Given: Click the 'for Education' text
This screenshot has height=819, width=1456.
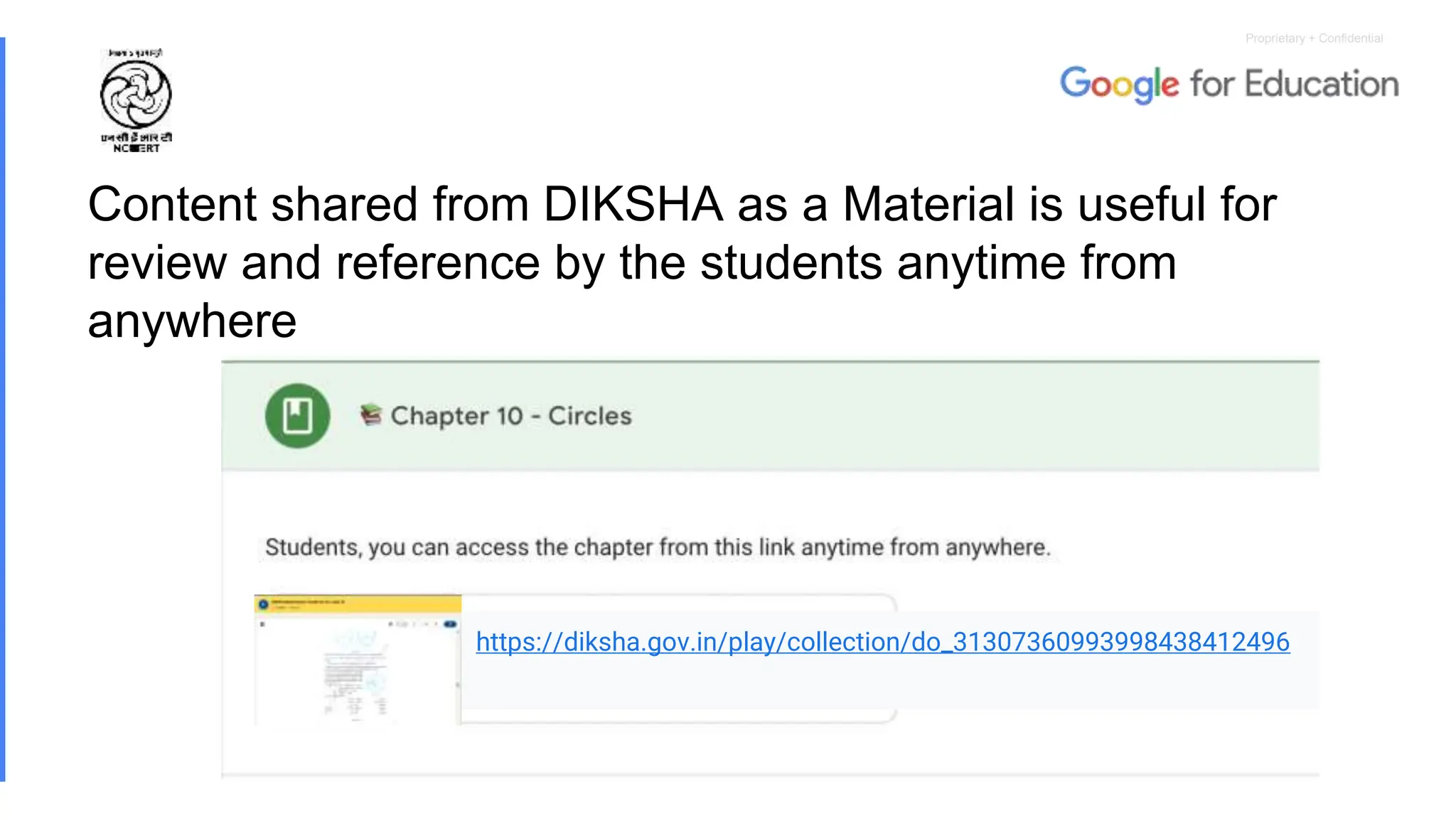Looking at the screenshot, I should (1294, 84).
